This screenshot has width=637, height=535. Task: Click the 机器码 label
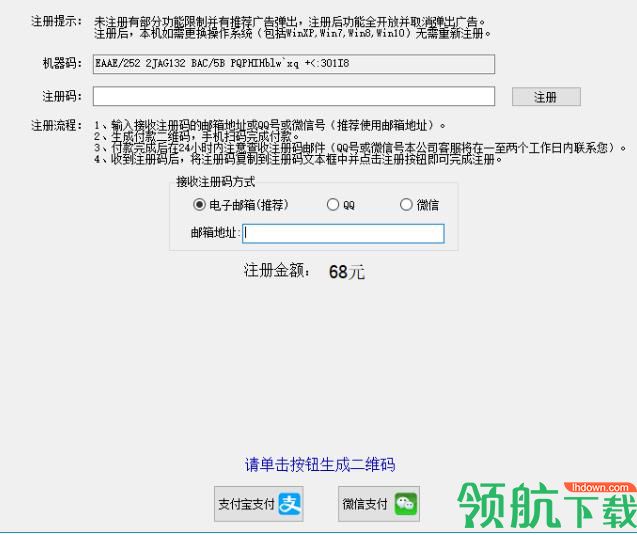(62, 63)
